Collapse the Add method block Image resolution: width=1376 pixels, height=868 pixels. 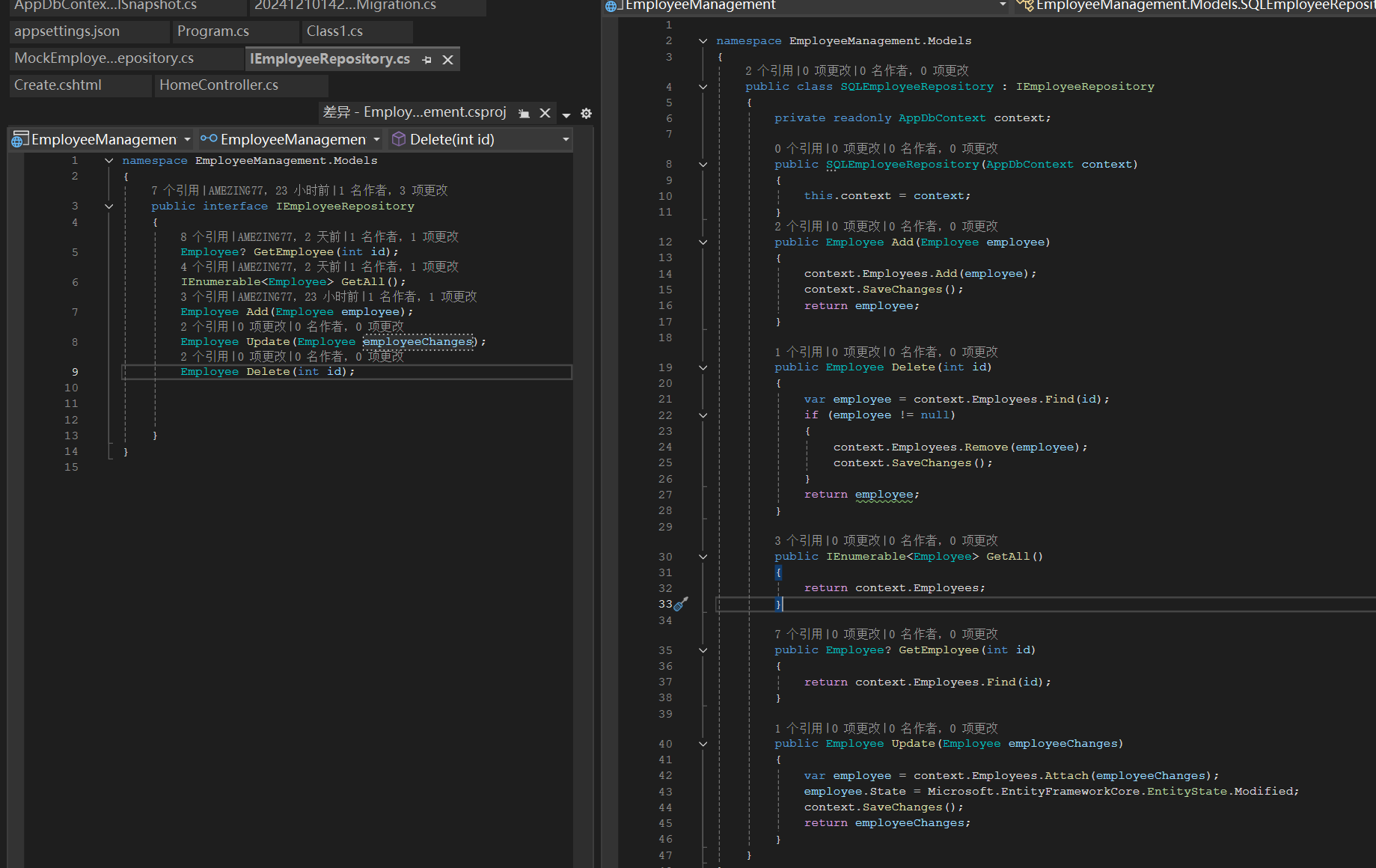(703, 242)
